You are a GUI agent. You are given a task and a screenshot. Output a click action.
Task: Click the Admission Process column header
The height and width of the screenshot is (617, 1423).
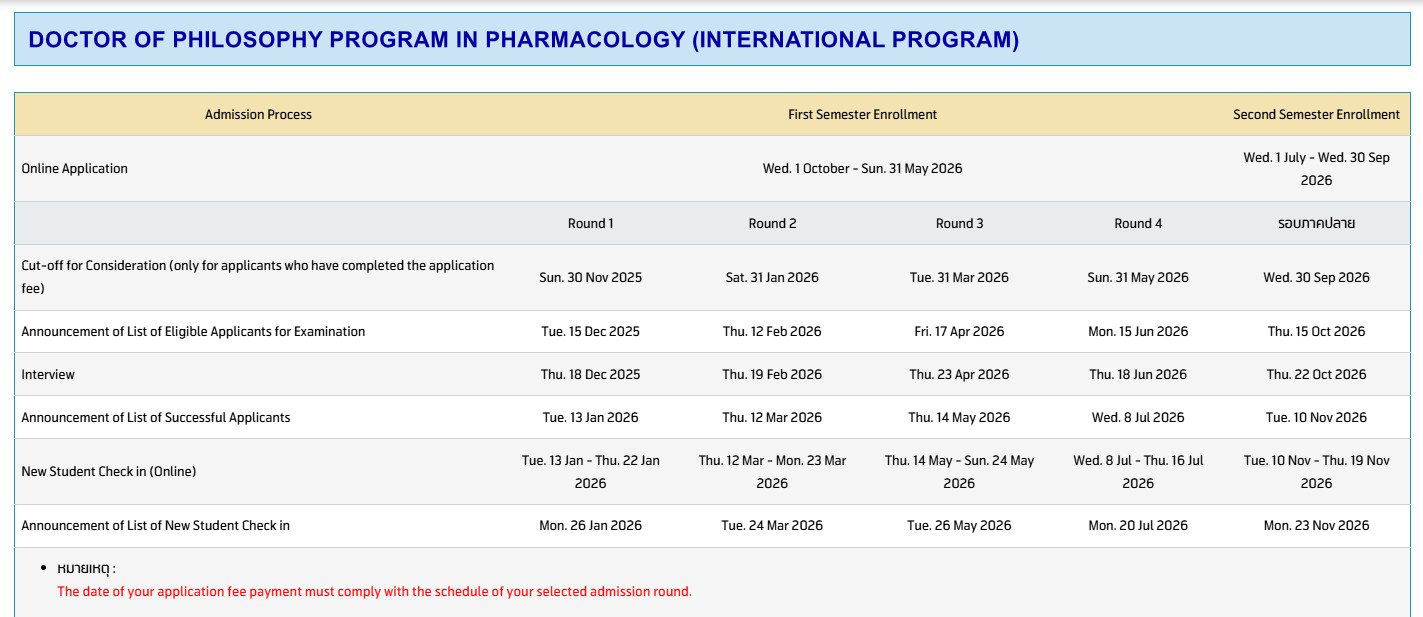[258, 115]
